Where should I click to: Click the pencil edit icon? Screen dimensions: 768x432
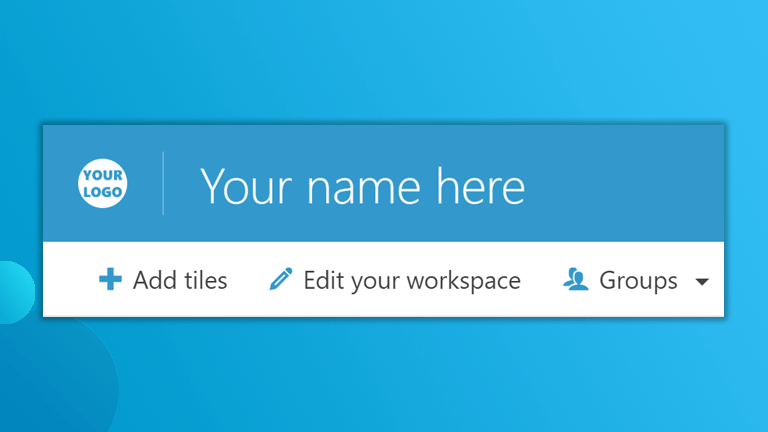click(x=281, y=279)
